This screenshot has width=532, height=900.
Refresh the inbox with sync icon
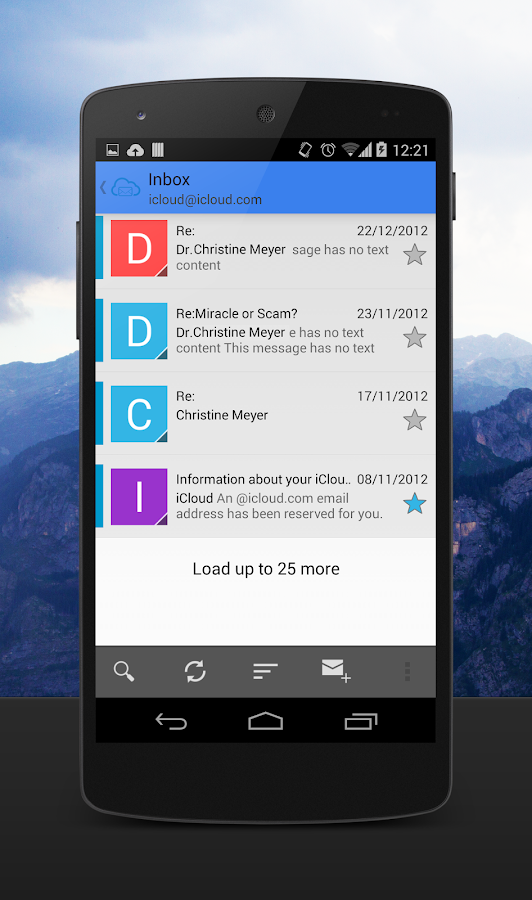(195, 671)
